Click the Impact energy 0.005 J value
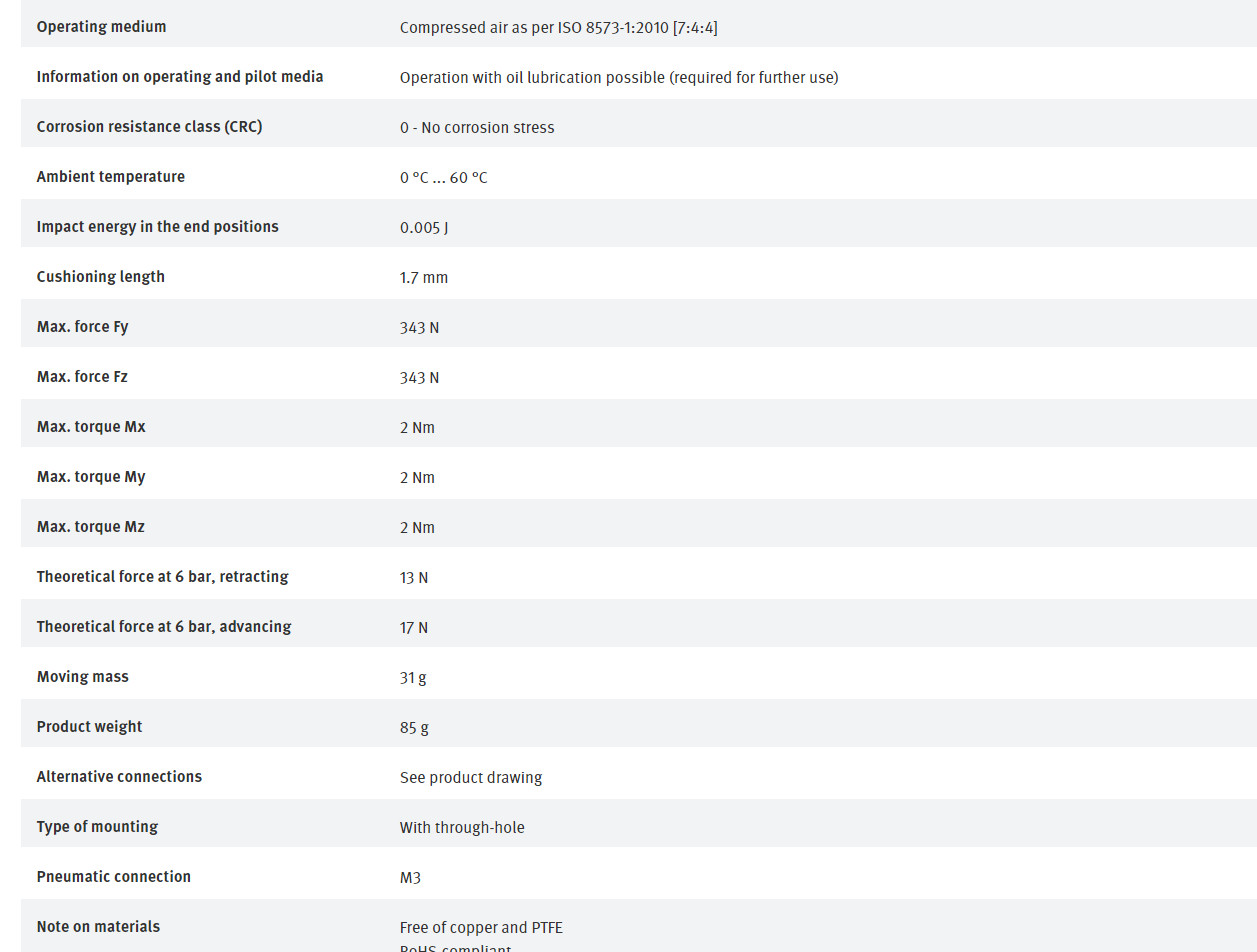Screen dimensions: 1257x952 coord(424,228)
